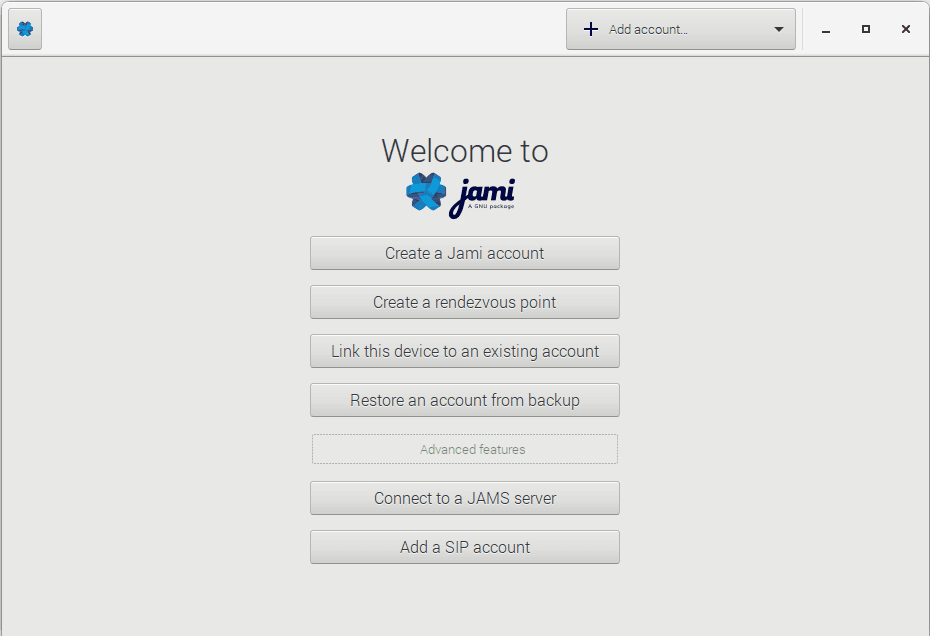The image size is (930, 636).
Task: Link this device to an existing account
Action: tap(464, 351)
